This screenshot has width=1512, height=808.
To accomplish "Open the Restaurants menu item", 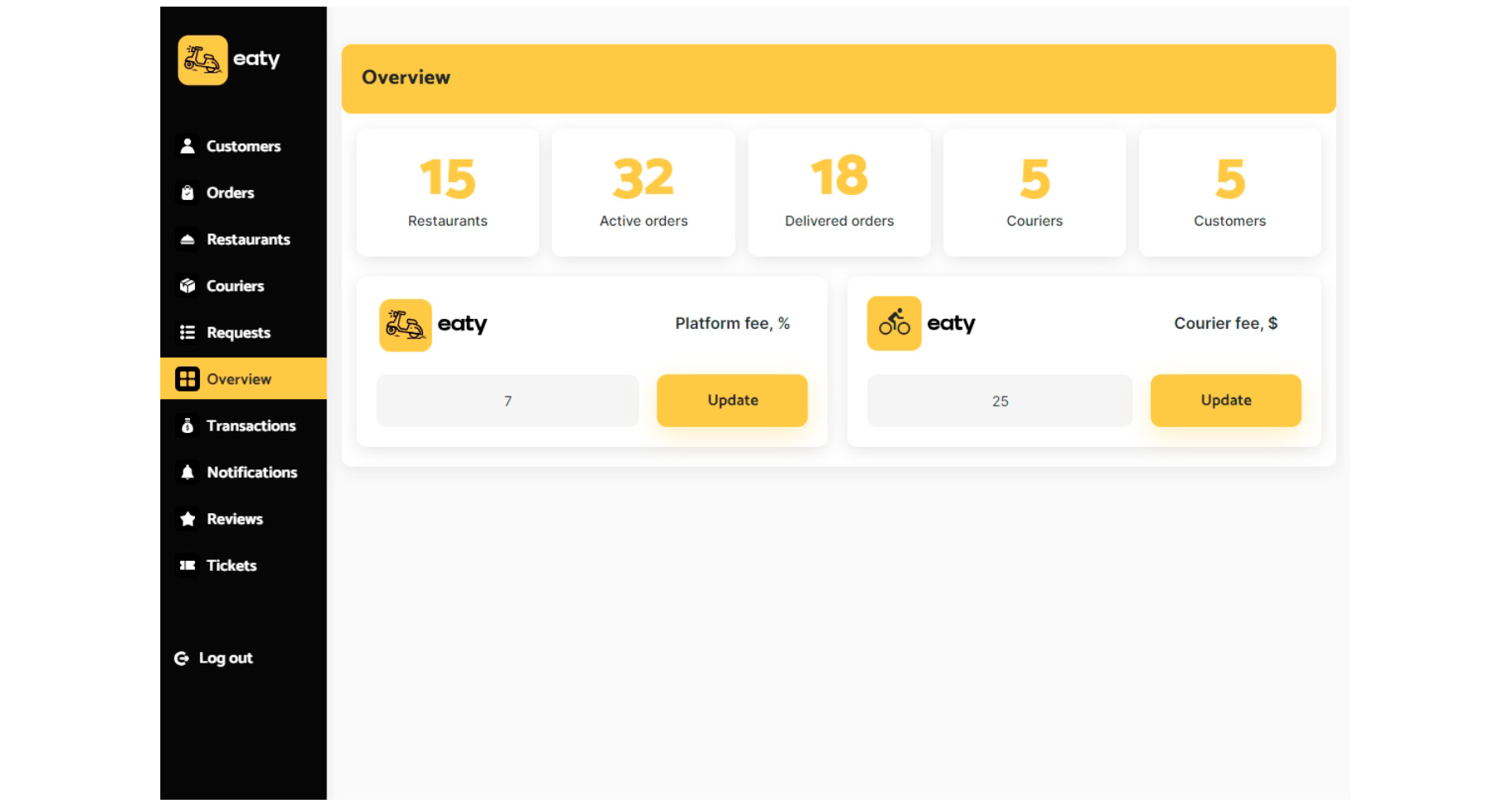I will [244, 240].
